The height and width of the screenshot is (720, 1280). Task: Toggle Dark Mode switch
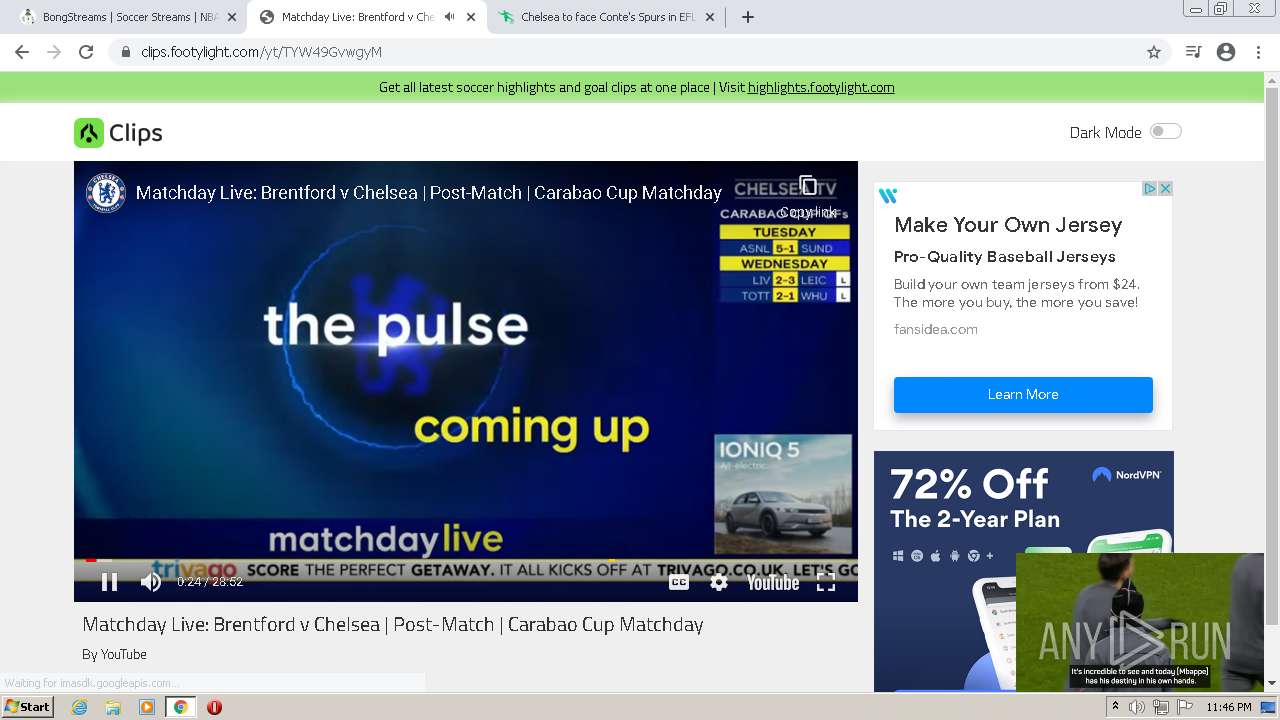coord(1165,131)
